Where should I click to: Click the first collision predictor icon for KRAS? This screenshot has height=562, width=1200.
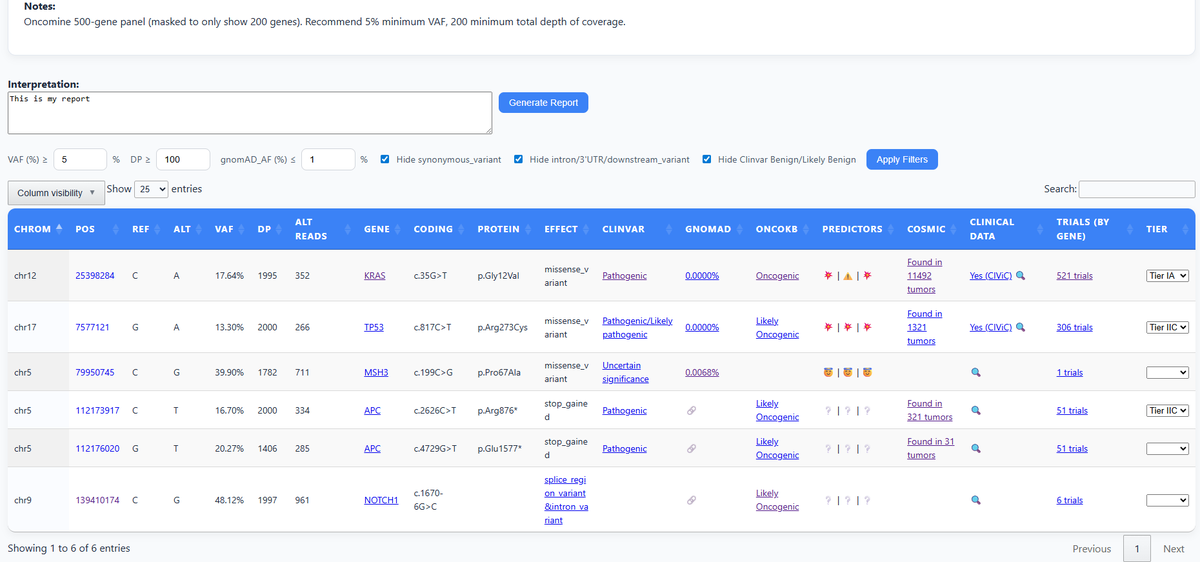828,276
